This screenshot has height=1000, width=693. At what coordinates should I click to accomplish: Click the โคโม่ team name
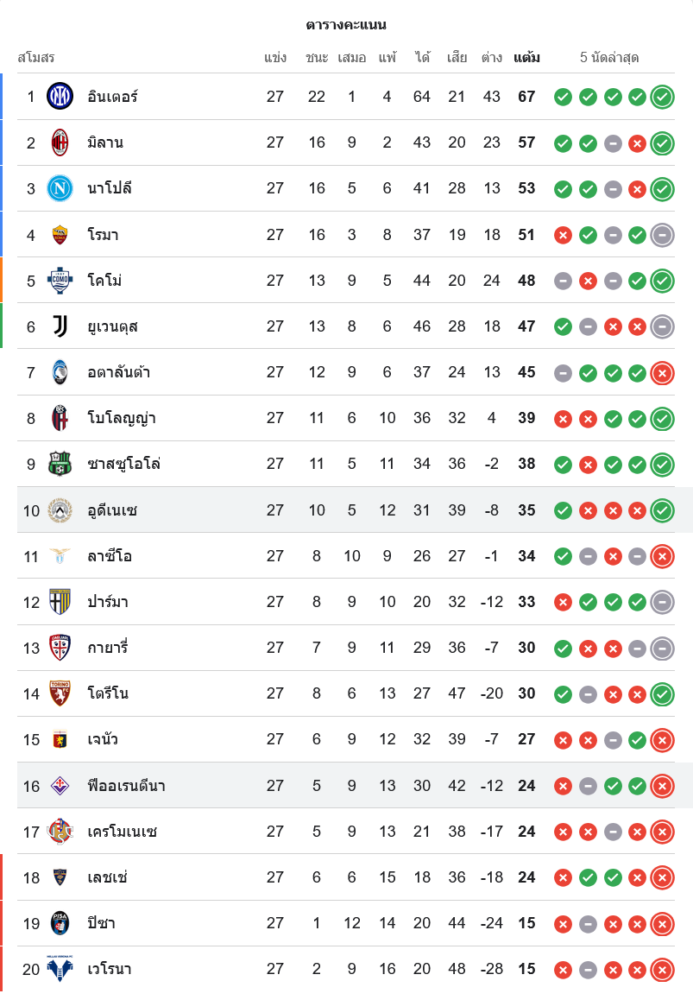(104, 281)
